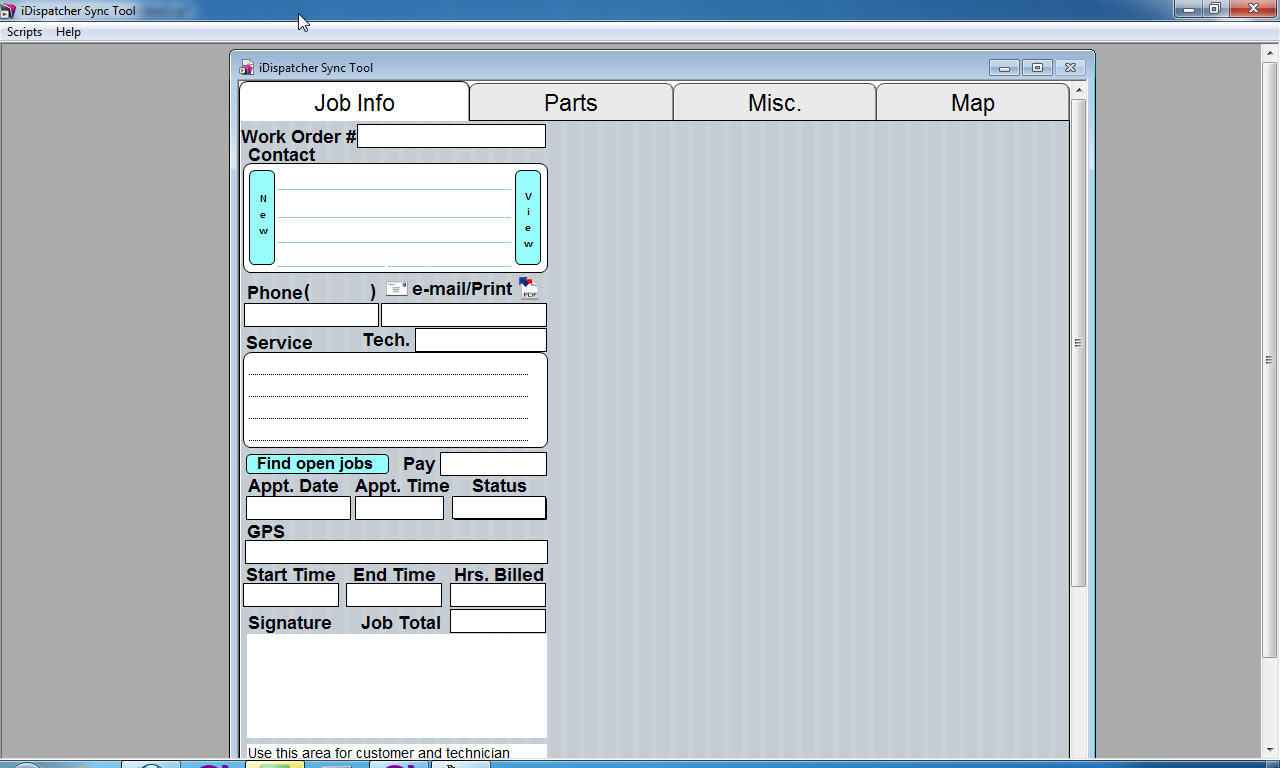Minimize the inner iDispatcher window

click(1004, 68)
